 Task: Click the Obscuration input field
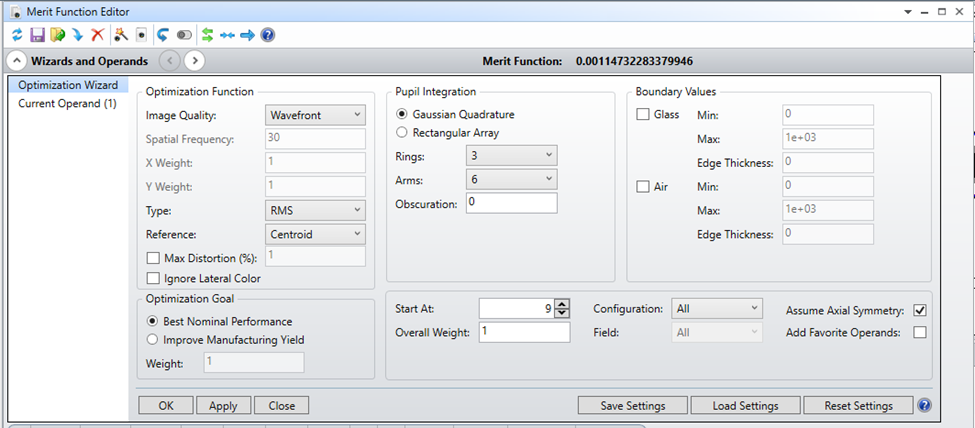511,203
